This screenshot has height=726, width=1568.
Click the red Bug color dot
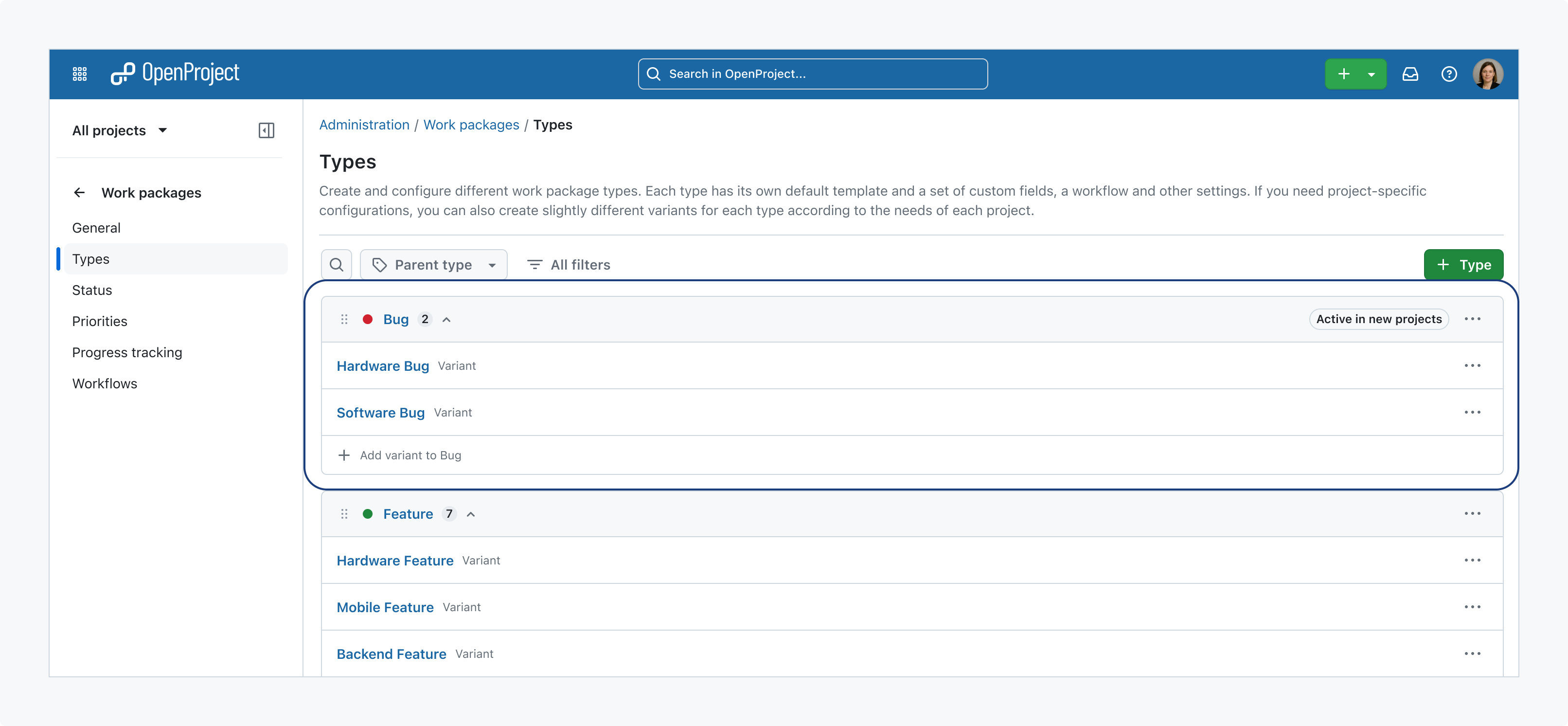(368, 319)
